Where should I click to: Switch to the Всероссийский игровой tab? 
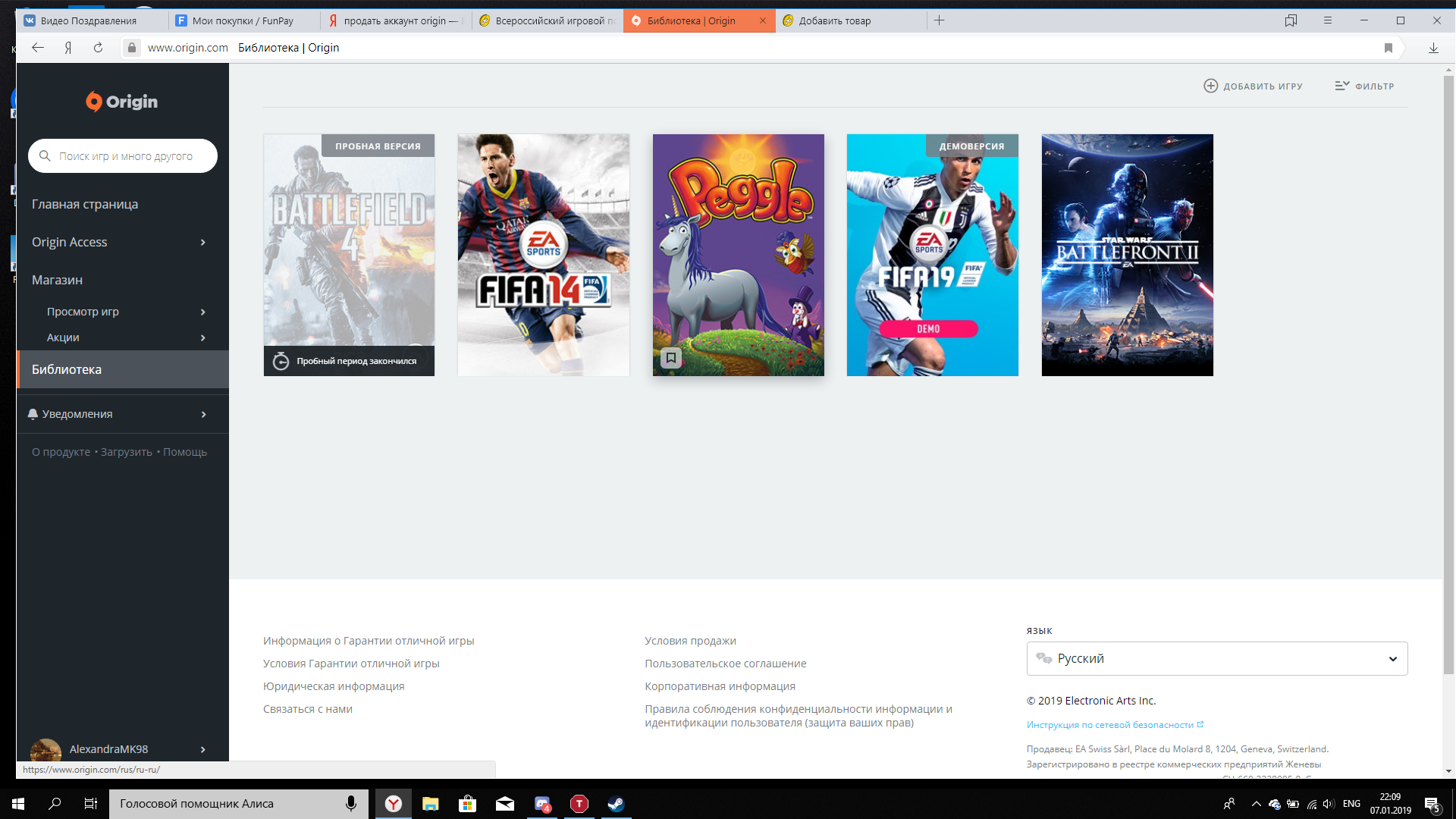pyautogui.click(x=548, y=20)
